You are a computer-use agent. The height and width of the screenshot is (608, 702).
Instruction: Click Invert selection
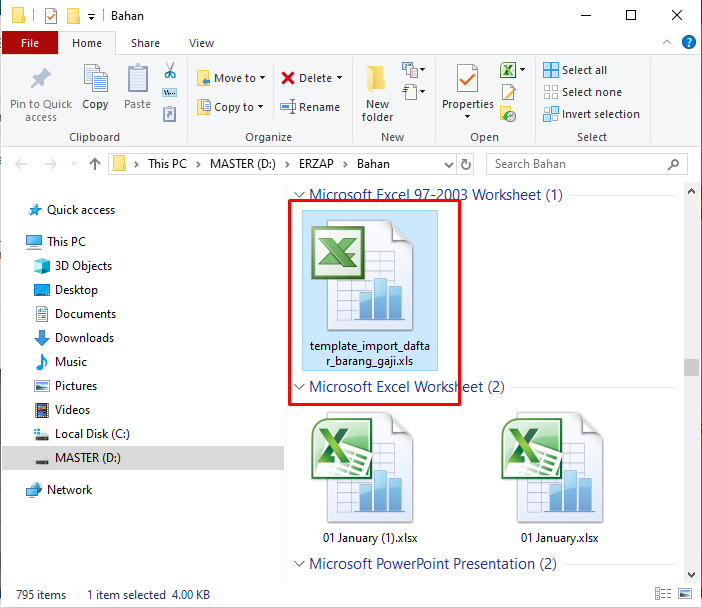coord(591,114)
